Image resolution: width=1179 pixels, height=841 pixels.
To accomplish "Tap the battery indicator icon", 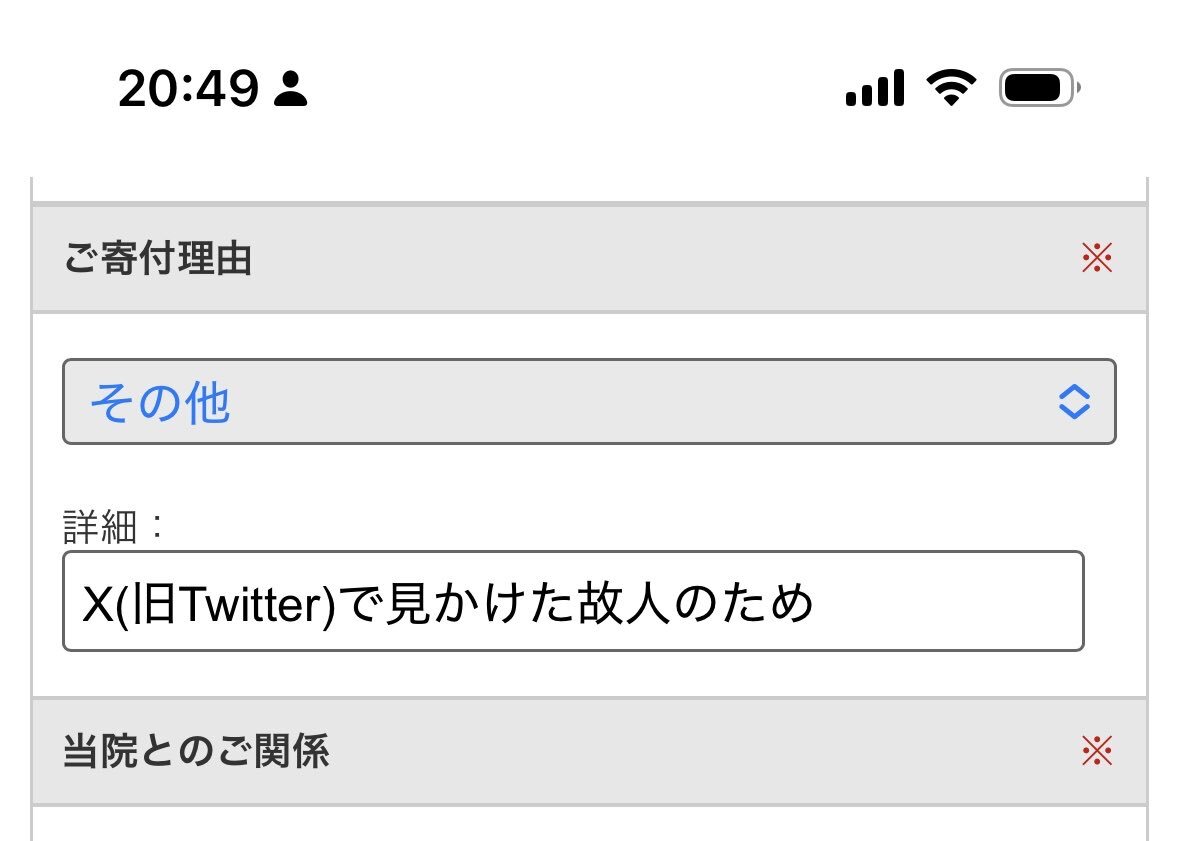I will (1039, 89).
